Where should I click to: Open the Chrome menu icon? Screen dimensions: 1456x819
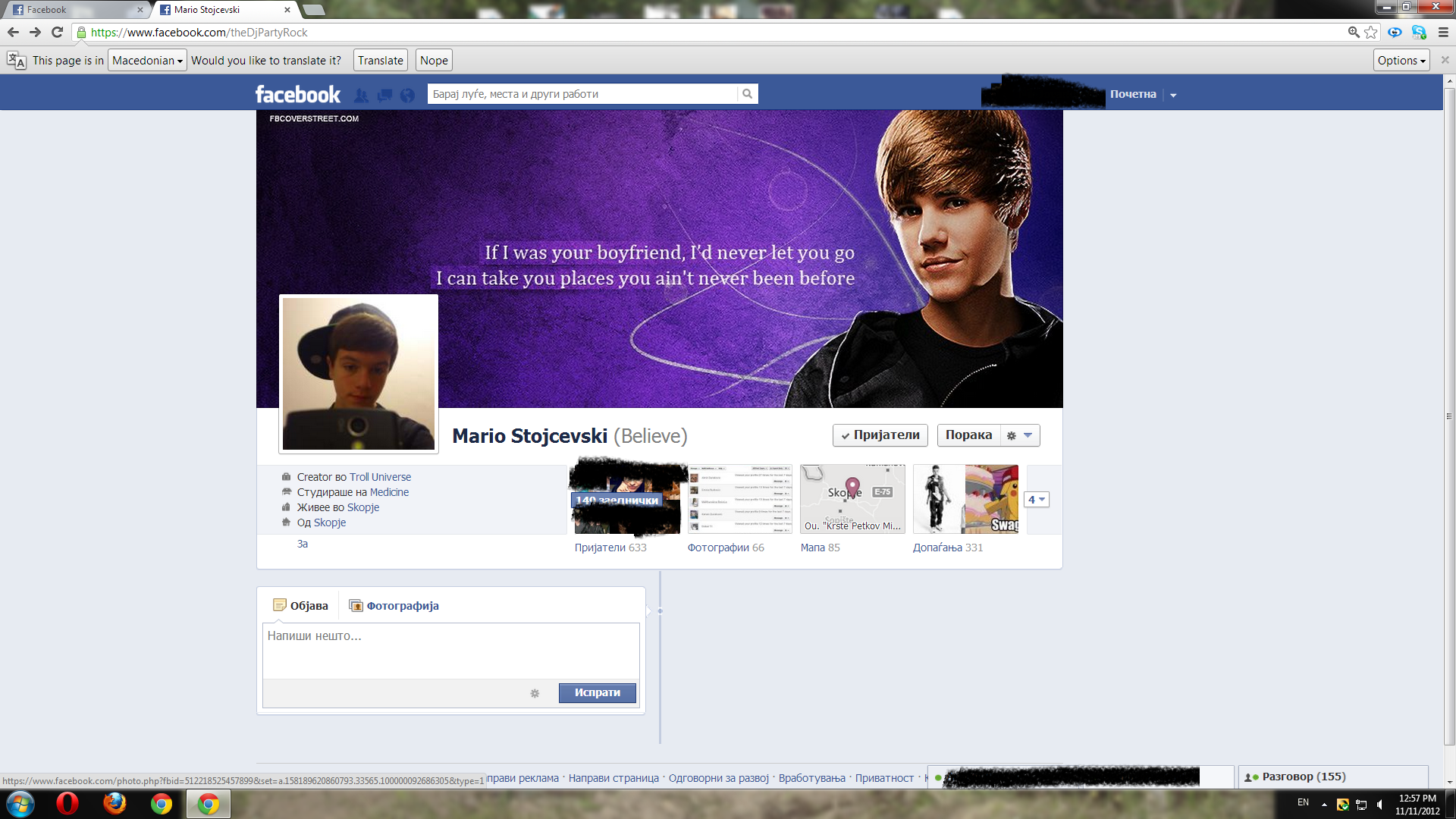coord(1443,32)
